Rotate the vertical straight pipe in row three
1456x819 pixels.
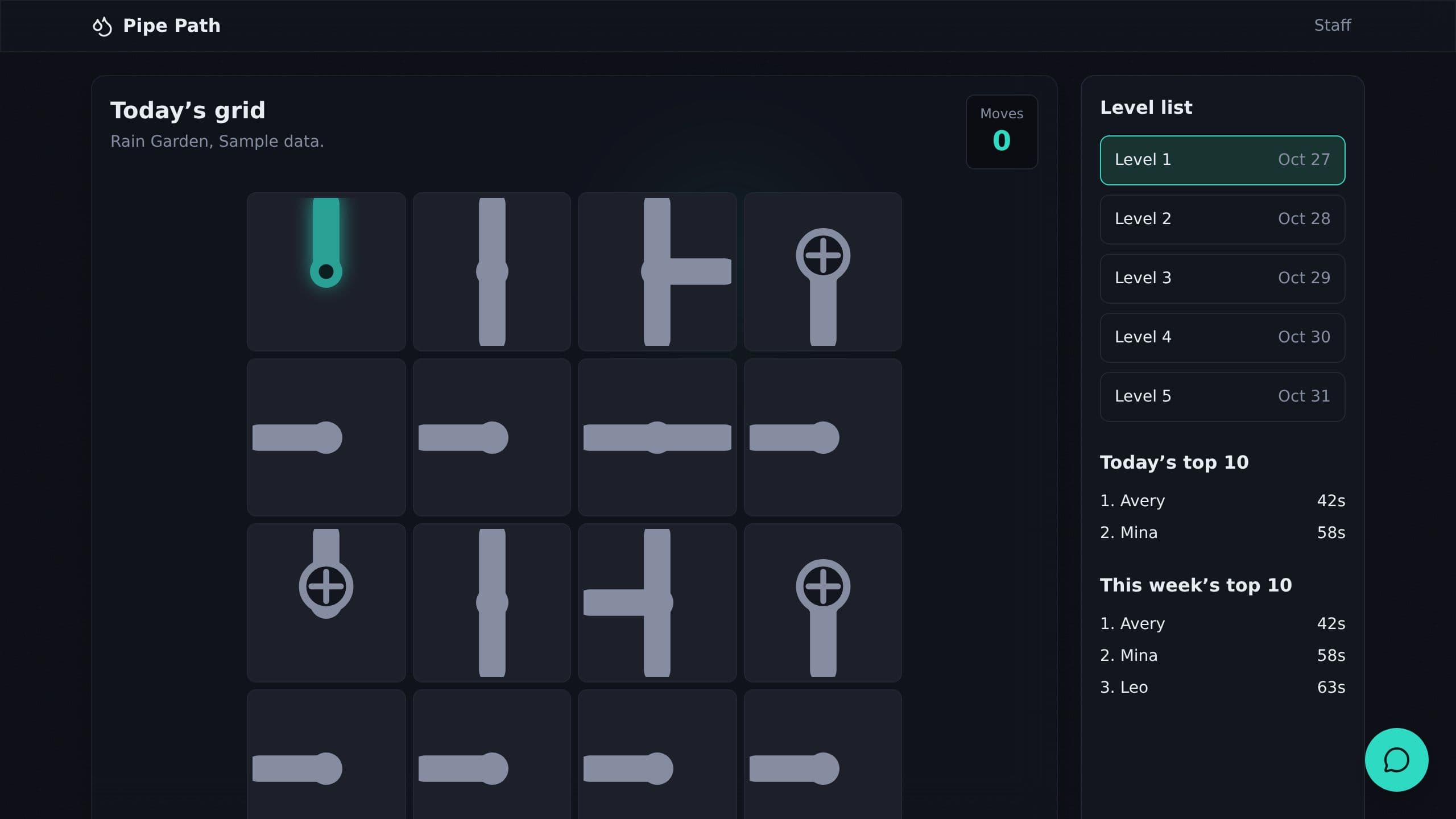(x=492, y=603)
